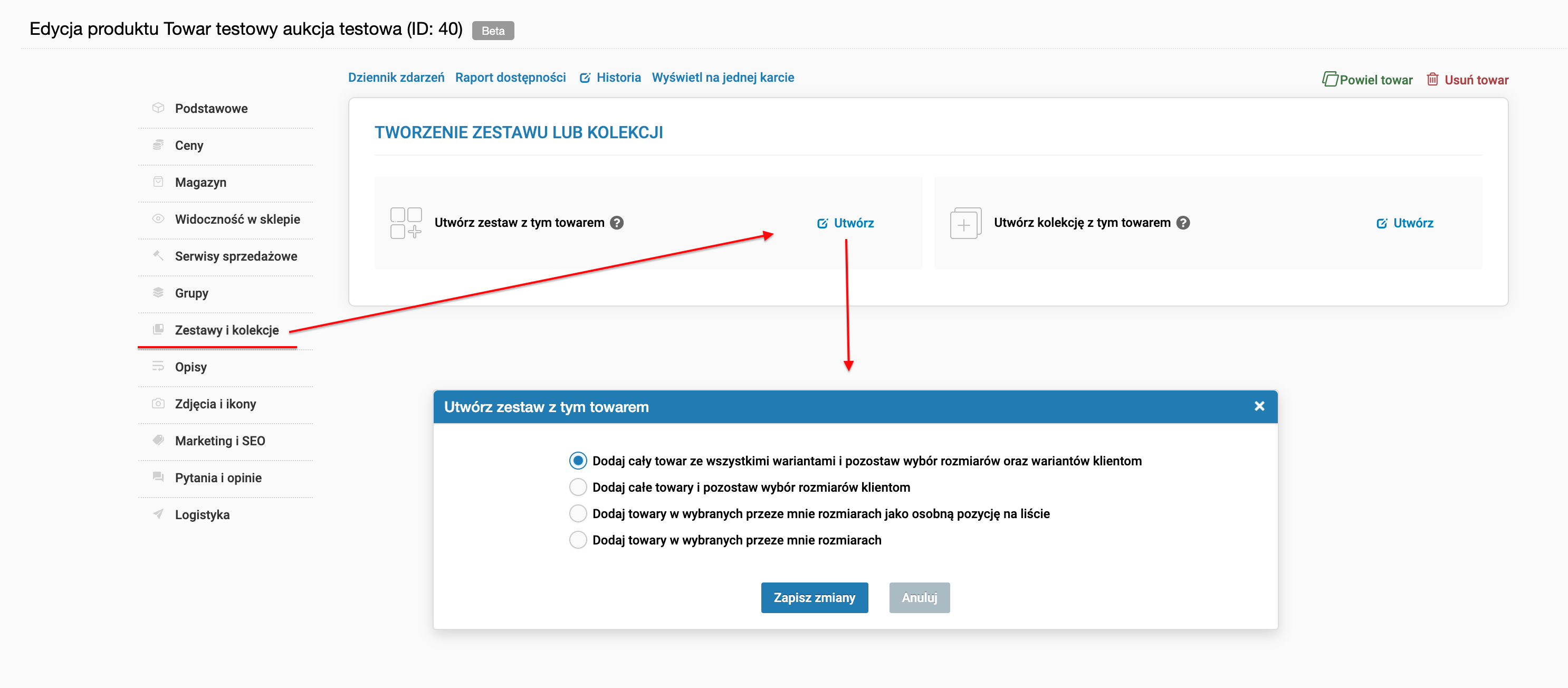Switch to Serwisy sprzedażowe section
Screen dimensions: 1568x688
(235, 256)
